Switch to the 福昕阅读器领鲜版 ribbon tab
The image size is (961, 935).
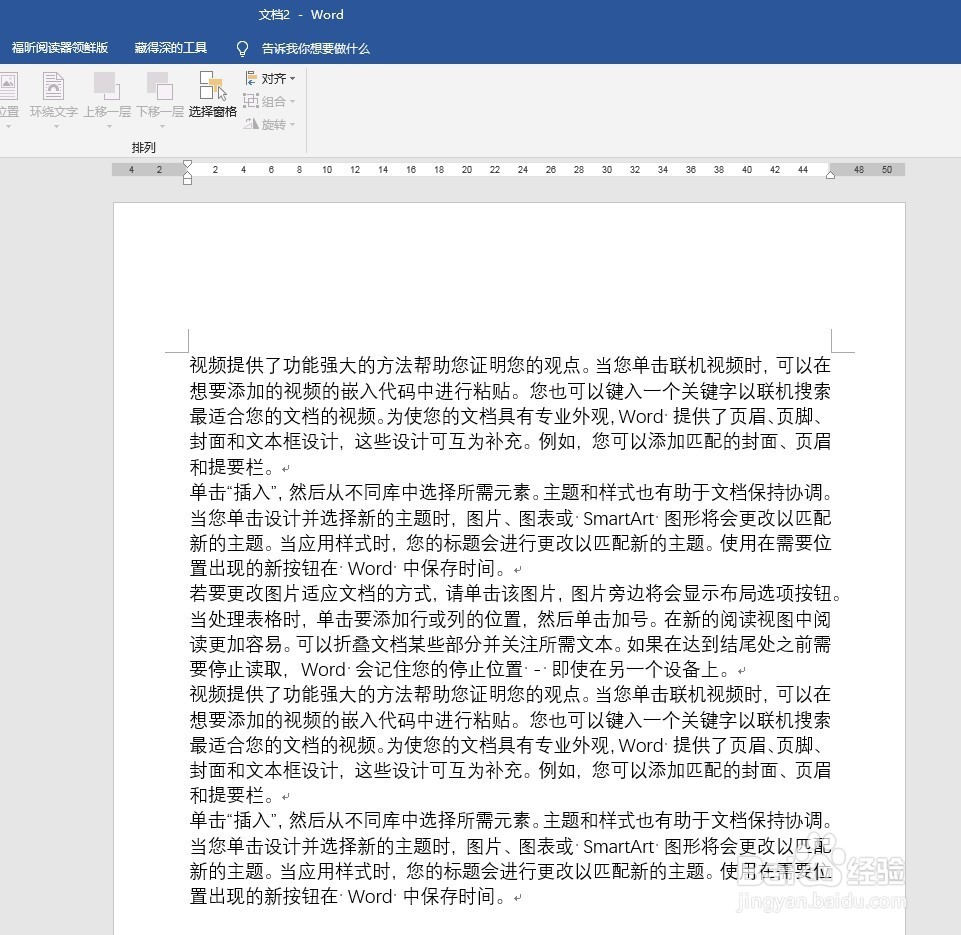61,47
